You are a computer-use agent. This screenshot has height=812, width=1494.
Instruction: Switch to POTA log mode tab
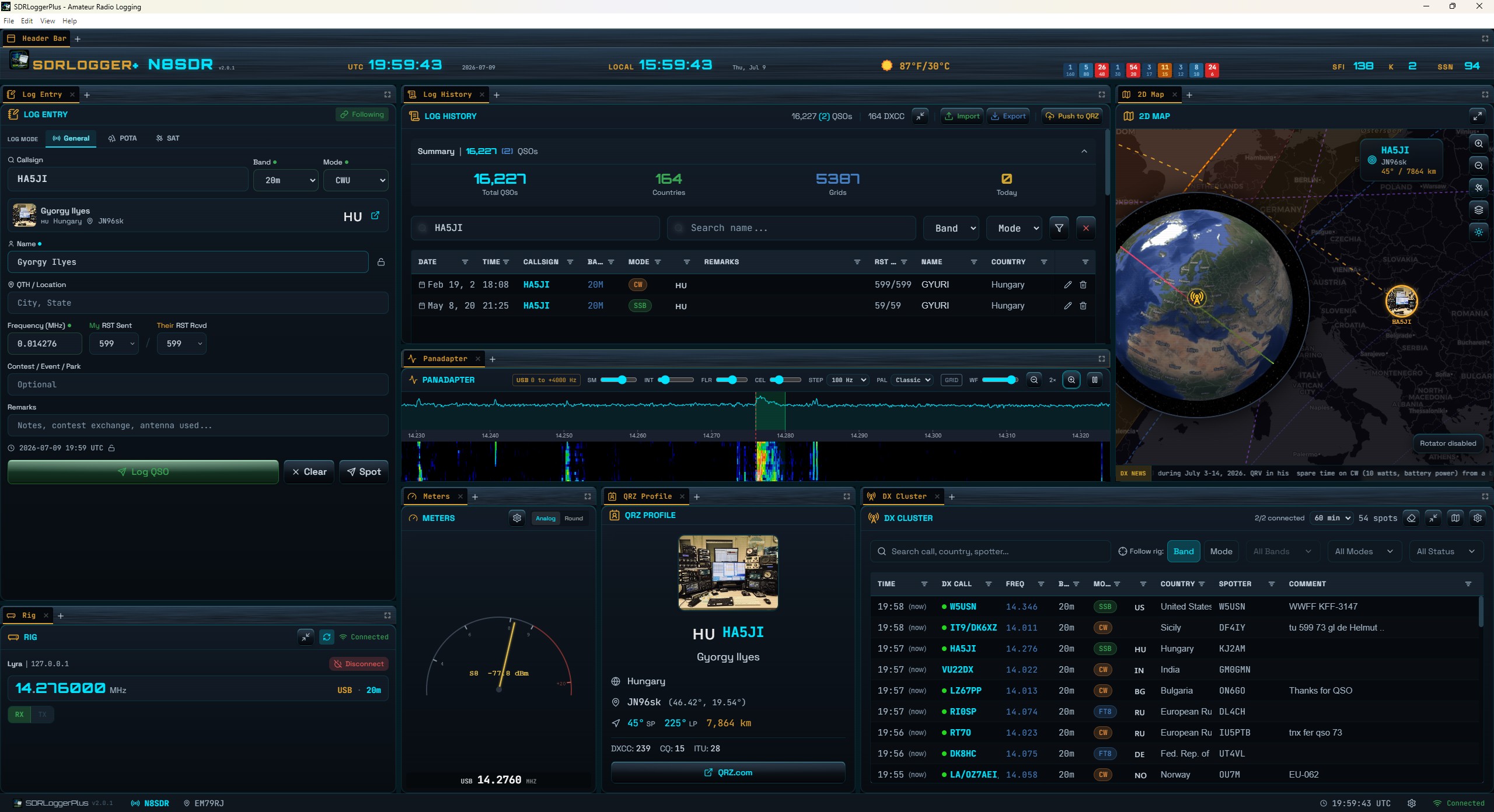123,138
